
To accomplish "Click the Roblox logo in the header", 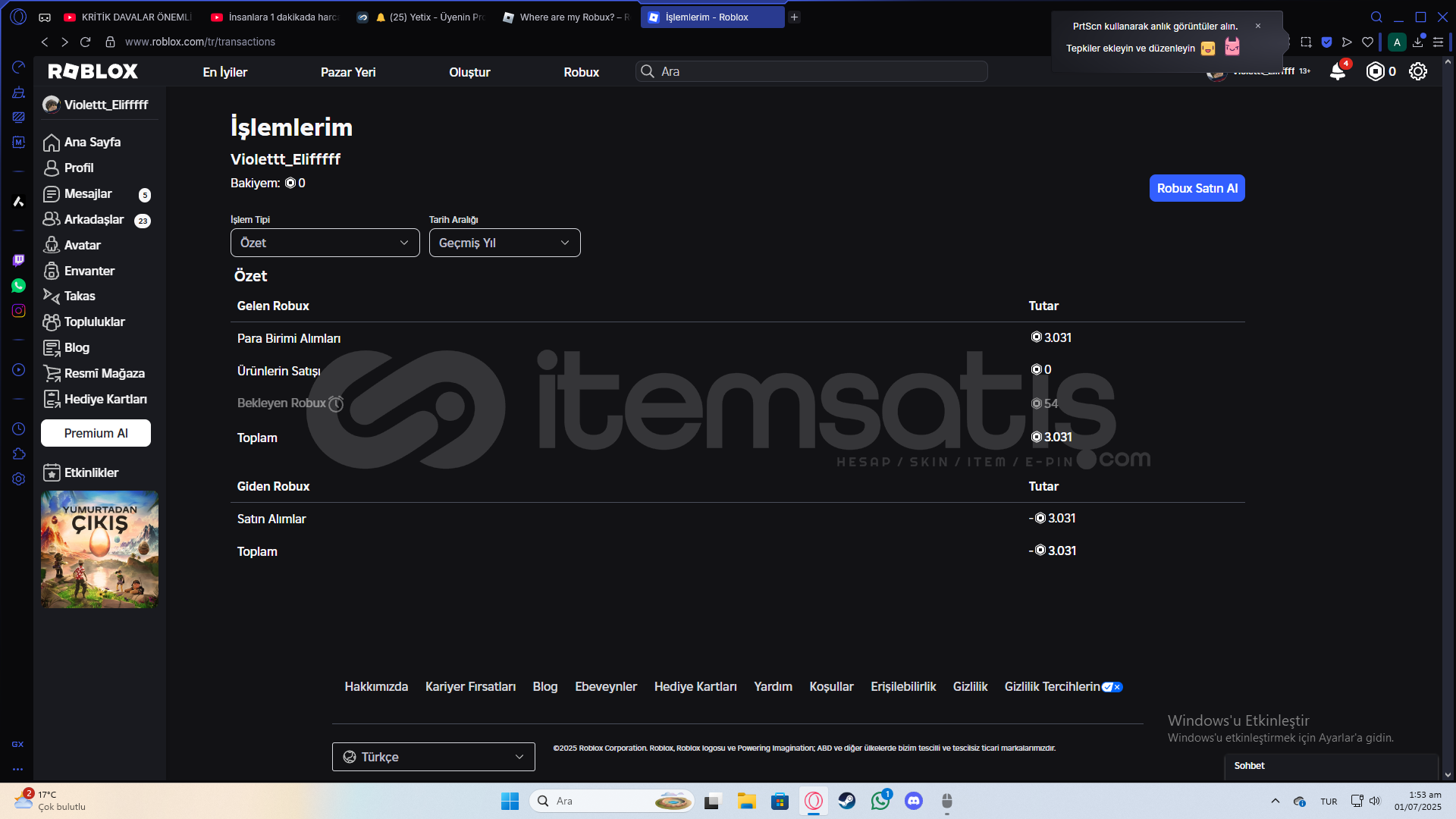I will coord(93,71).
